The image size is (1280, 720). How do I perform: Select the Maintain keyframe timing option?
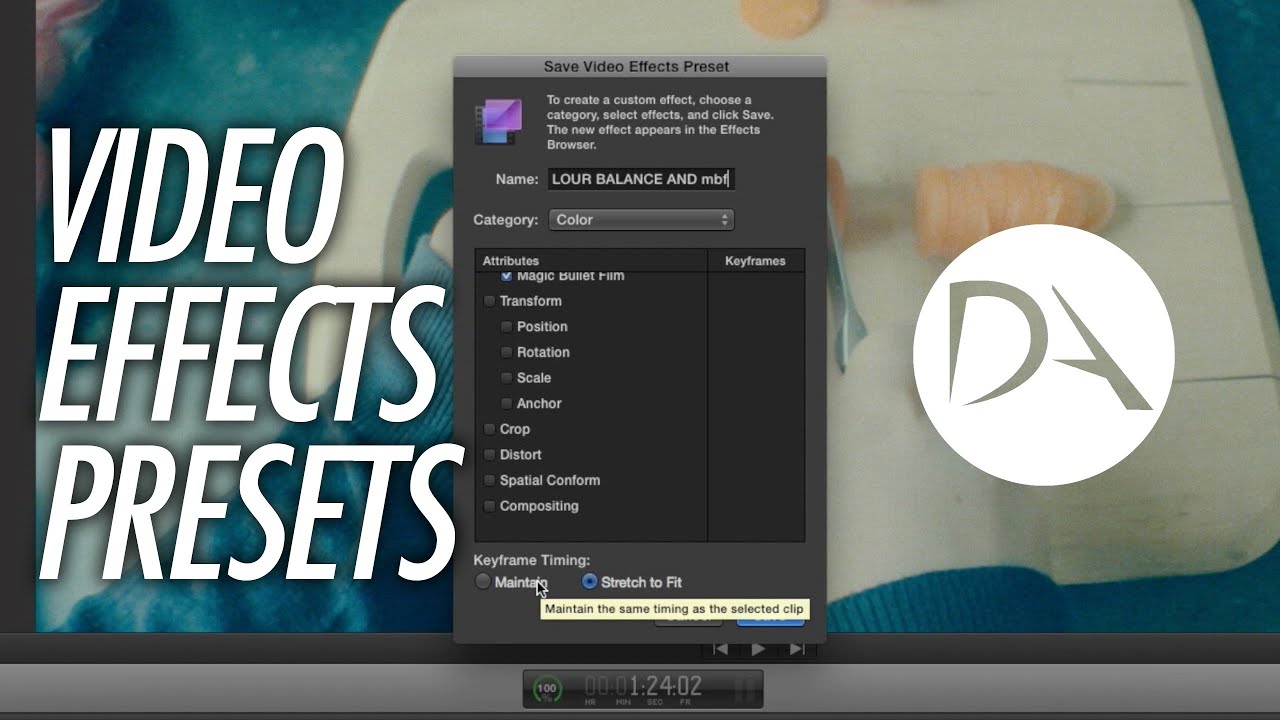click(x=483, y=582)
